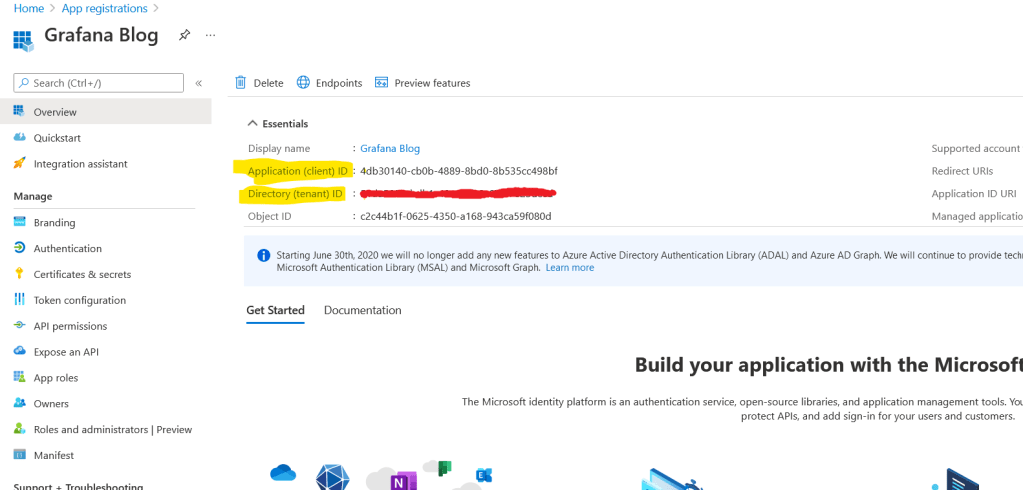Click the pin icon next to Grafana Blog
The width and height of the screenshot is (1023, 490).
click(184, 35)
